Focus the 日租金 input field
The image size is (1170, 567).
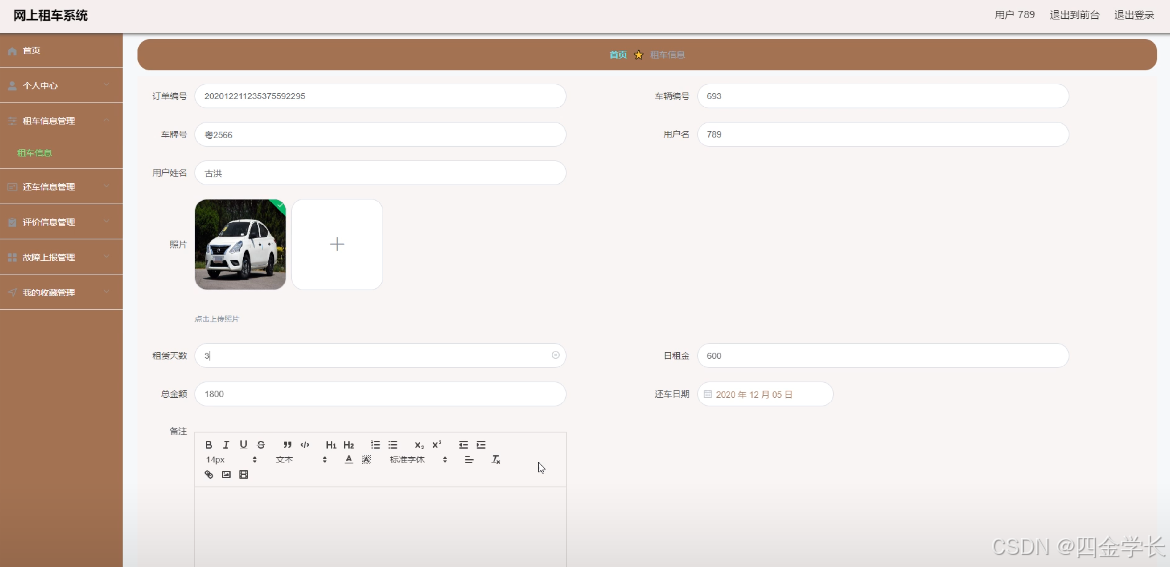tap(883, 355)
